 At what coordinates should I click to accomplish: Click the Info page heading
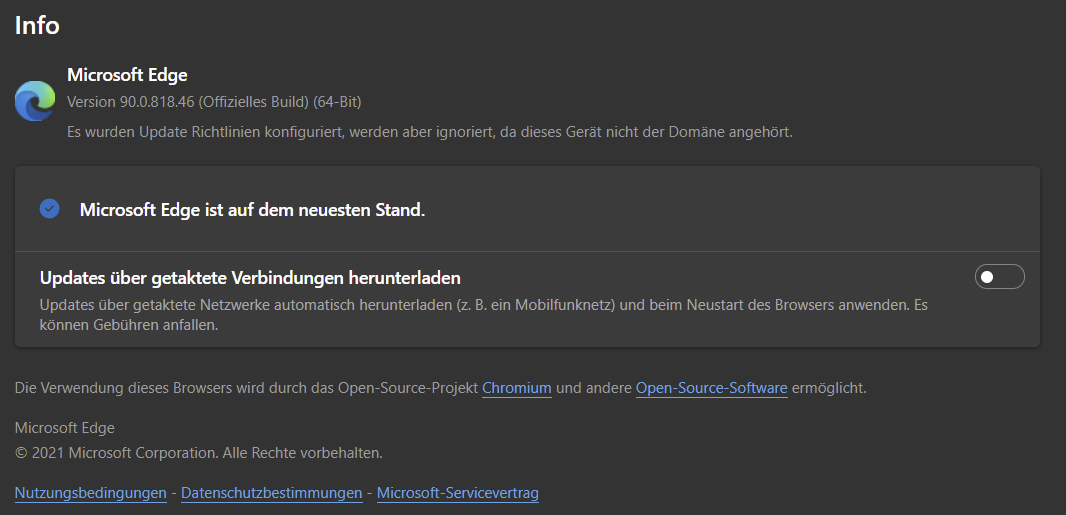37,25
